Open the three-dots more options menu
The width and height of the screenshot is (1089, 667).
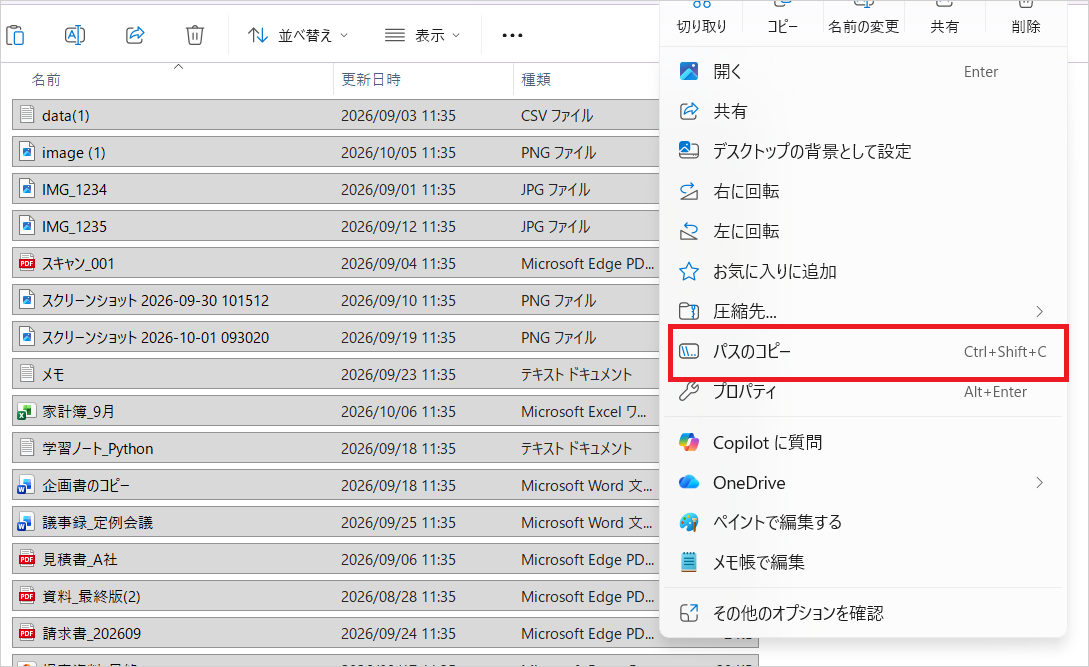[512, 35]
